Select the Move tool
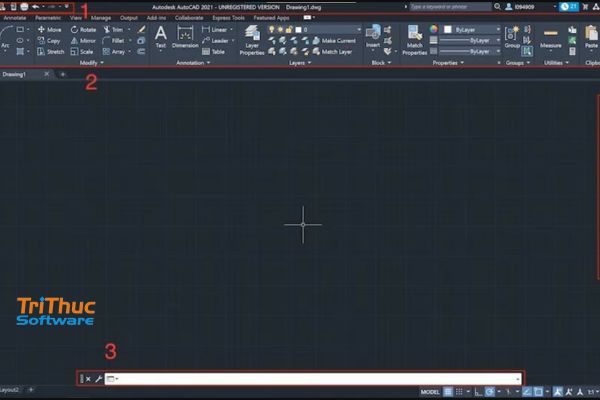 click(x=49, y=29)
